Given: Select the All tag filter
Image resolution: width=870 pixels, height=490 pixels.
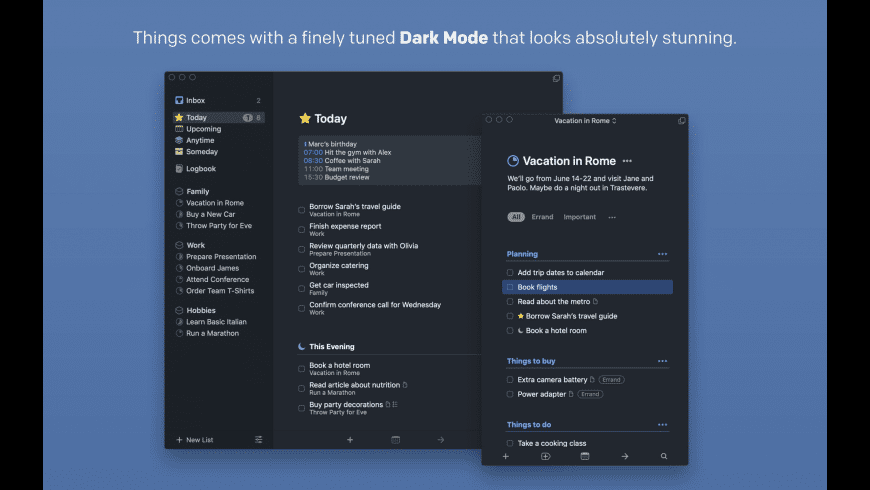Looking at the screenshot, I should tap(516, 217).
